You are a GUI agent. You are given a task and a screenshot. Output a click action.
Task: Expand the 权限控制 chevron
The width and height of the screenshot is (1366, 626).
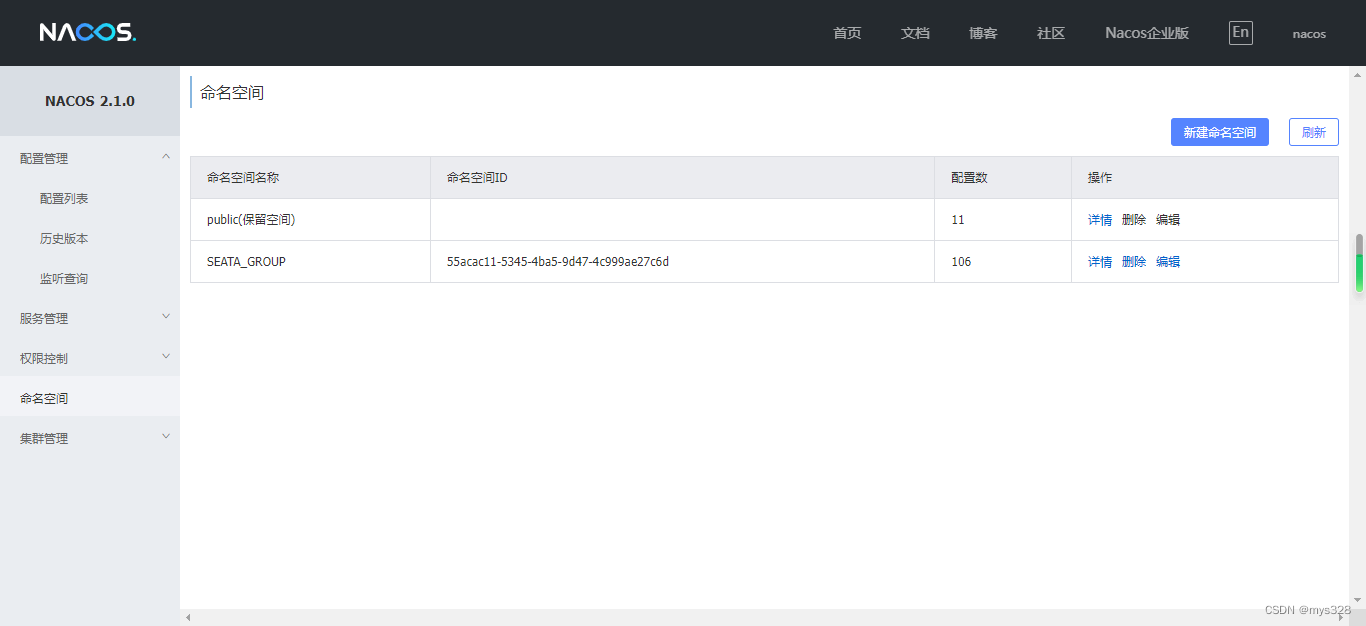coord(166,357)
